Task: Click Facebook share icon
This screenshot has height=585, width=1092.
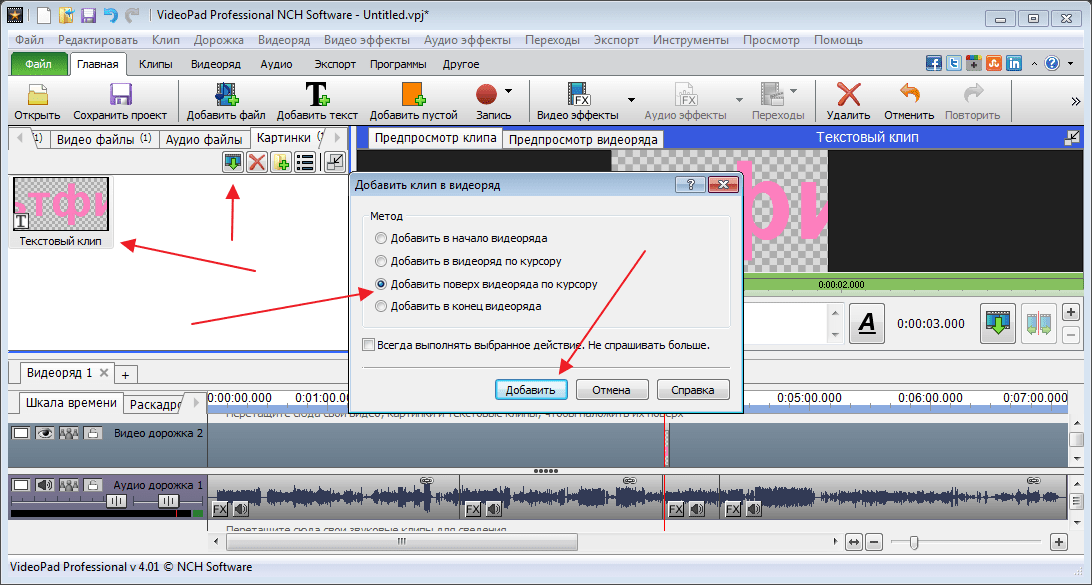Action: point(934,63)
